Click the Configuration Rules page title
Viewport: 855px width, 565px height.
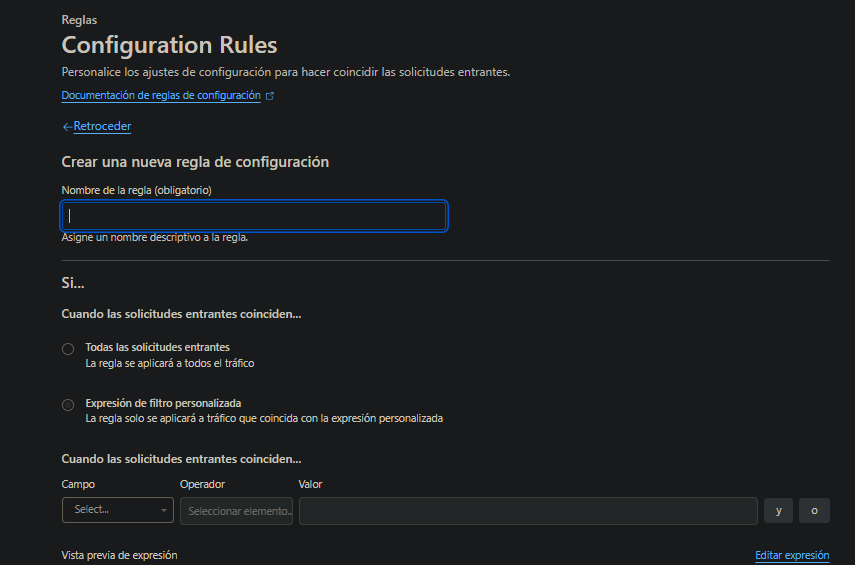click(169, 45)
